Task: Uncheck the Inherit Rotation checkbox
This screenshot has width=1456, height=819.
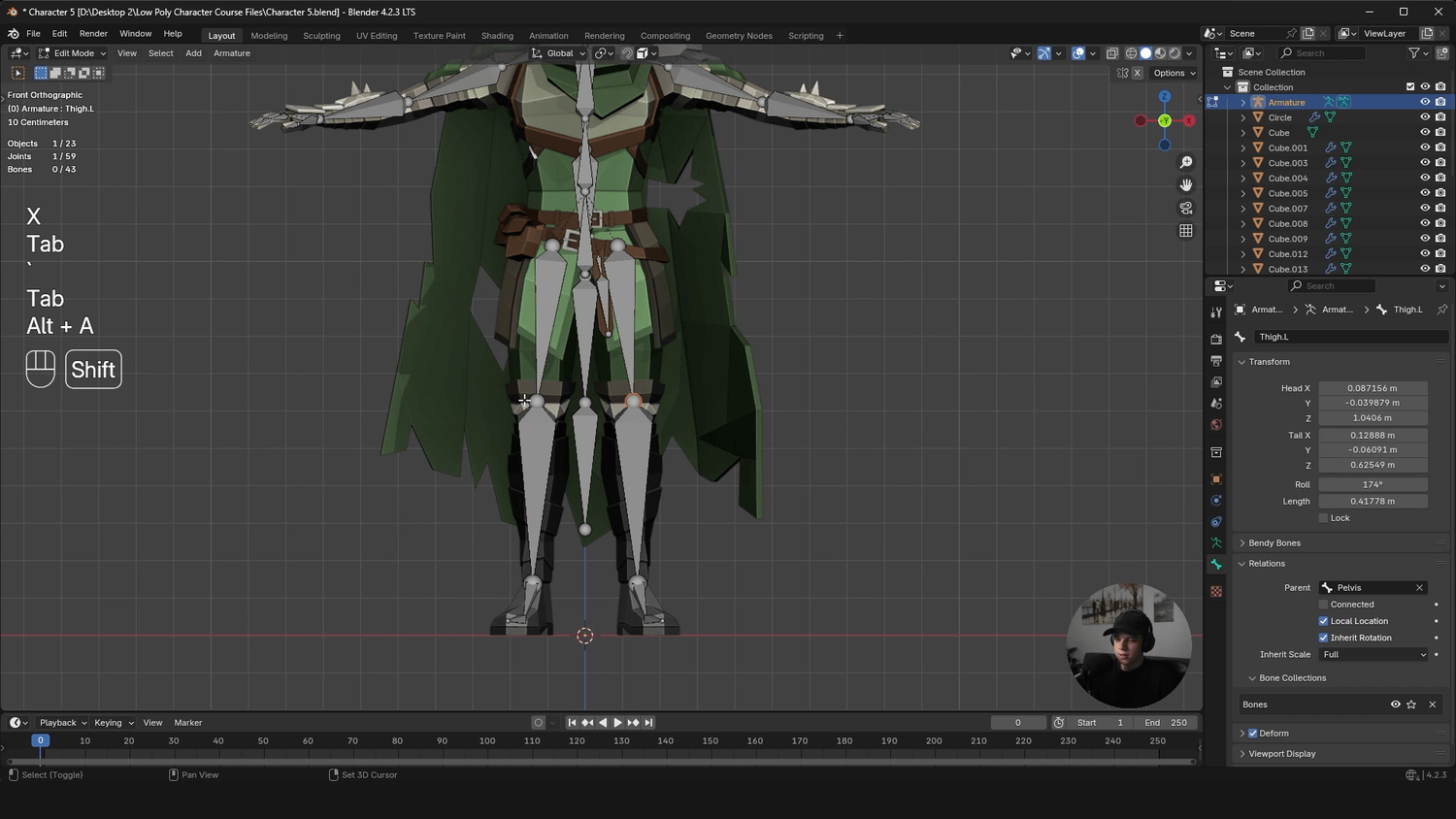Action: [x=1323, y=638]
